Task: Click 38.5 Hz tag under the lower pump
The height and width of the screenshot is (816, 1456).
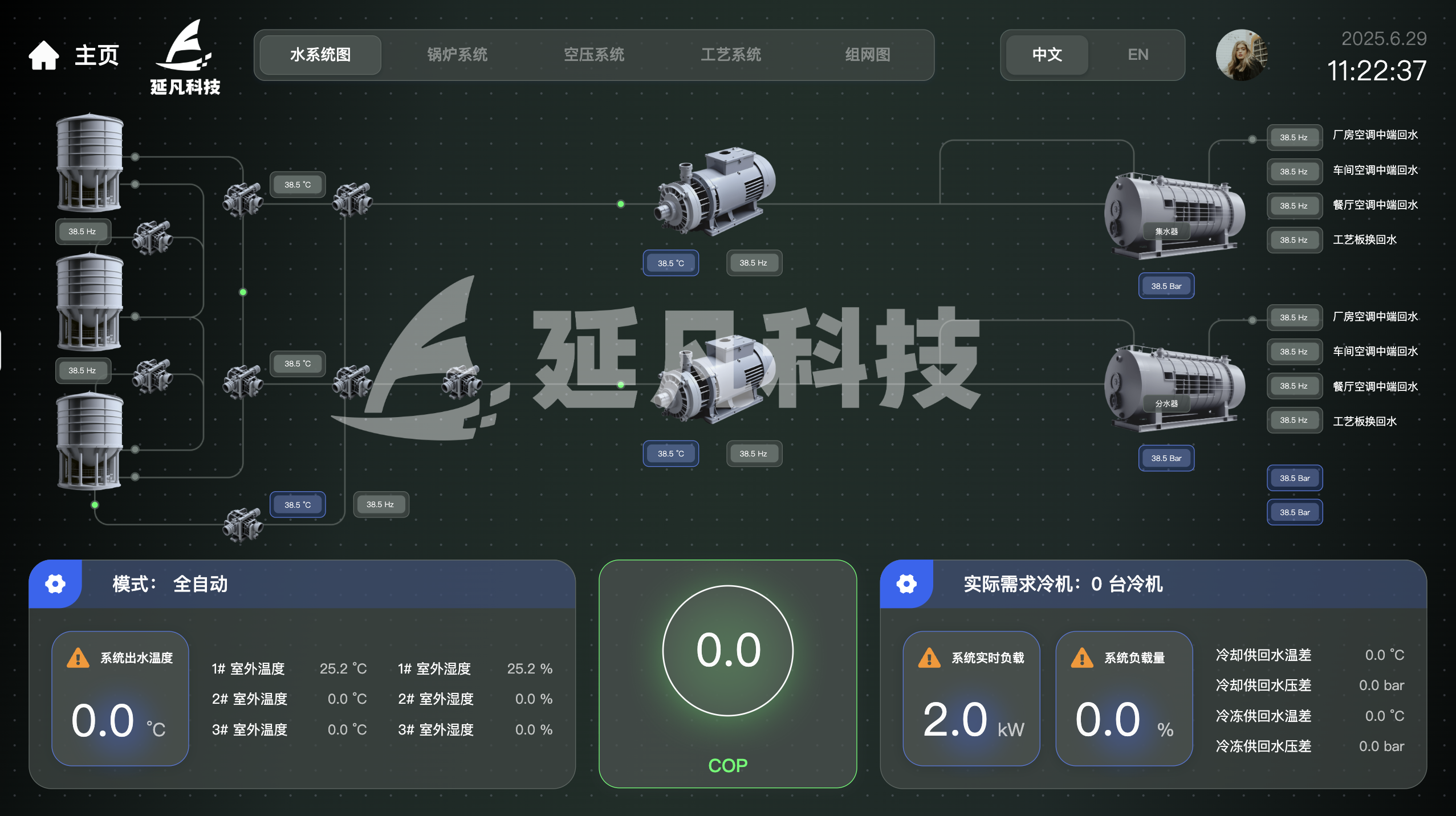Action: (x=754, y=454)
